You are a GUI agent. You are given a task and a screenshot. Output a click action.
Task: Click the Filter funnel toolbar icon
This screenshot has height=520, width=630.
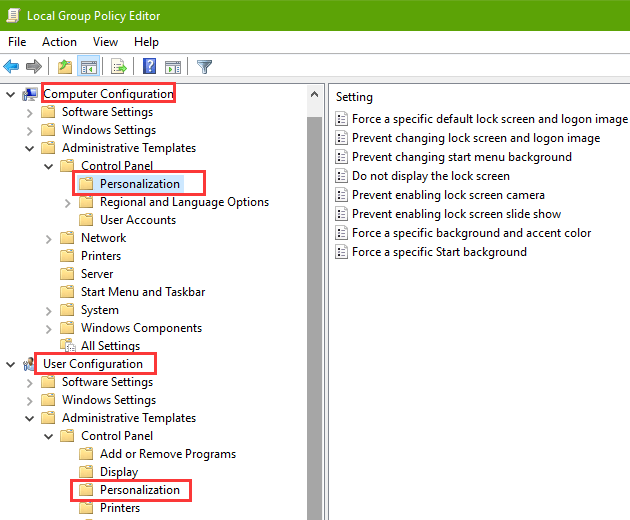(x=204, y=66)
